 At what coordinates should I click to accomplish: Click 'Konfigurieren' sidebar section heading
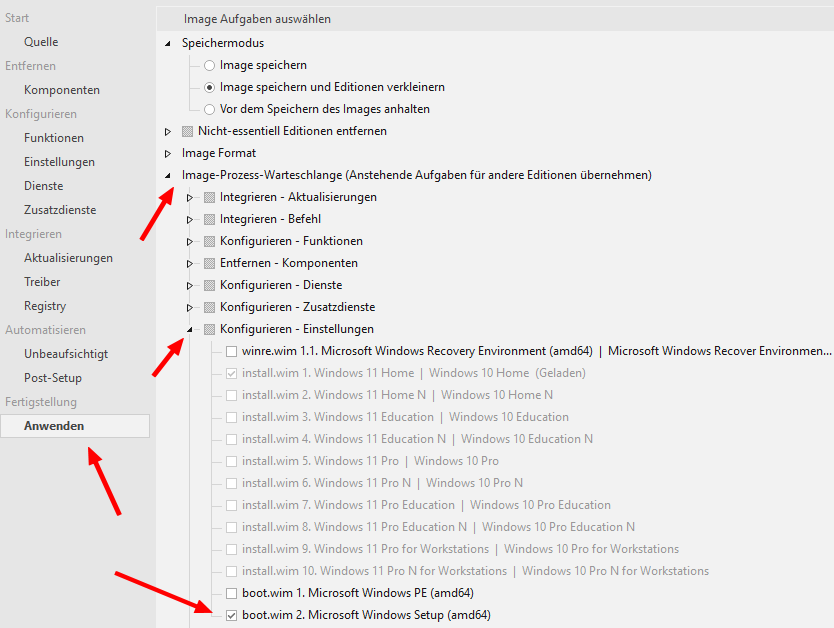(41, 114)
